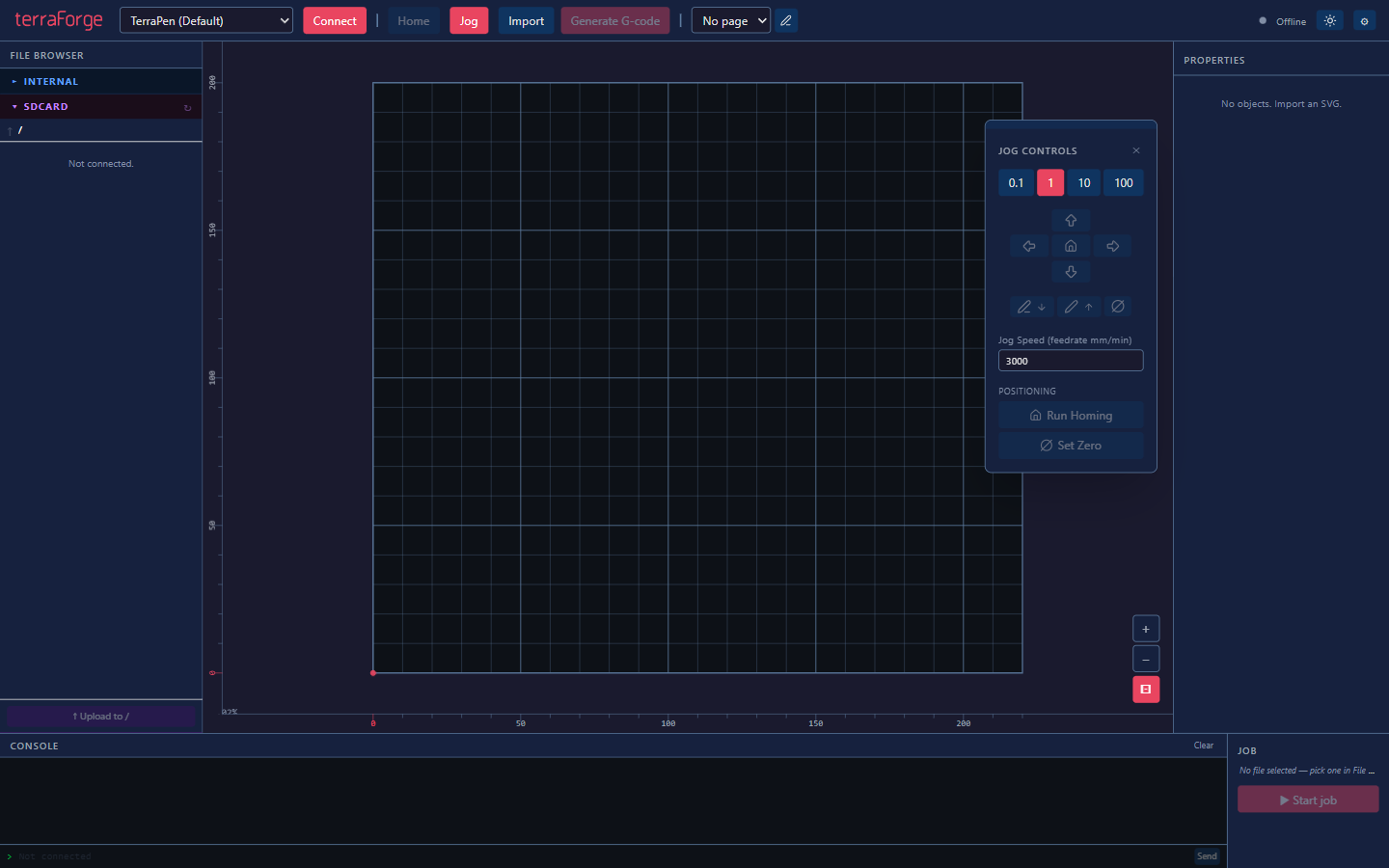
Task: Click the Jog Speed feedrate input field
Action: click(1071, 361)
